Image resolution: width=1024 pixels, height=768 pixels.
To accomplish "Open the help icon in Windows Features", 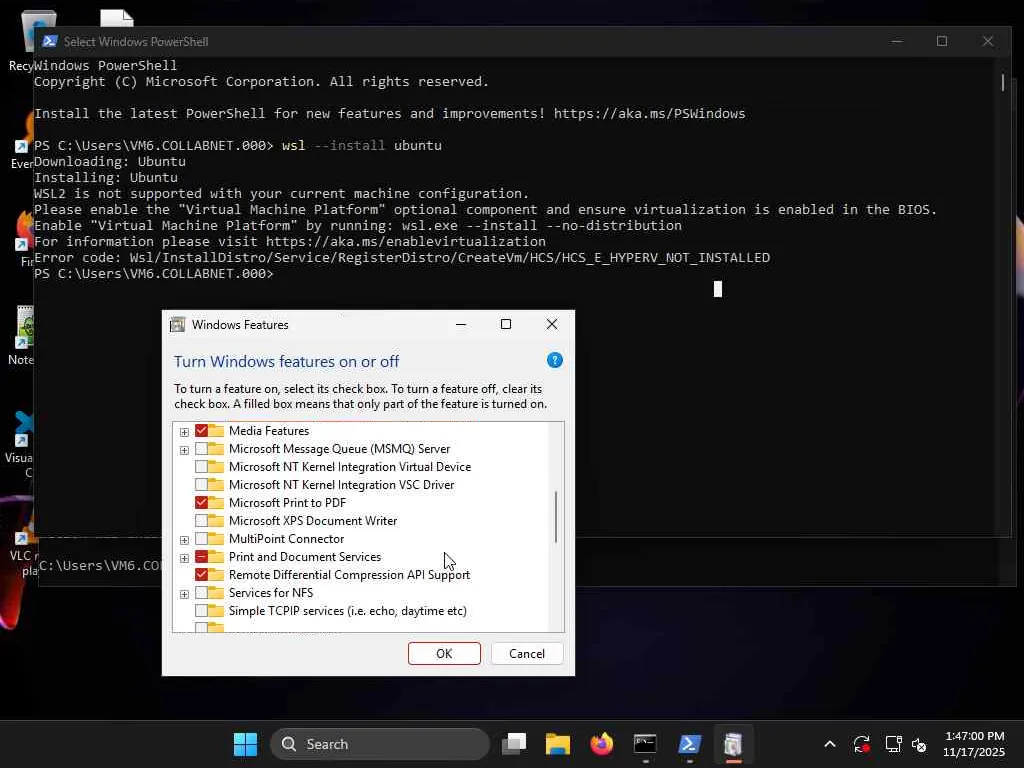I will click(x=554, y=360).
